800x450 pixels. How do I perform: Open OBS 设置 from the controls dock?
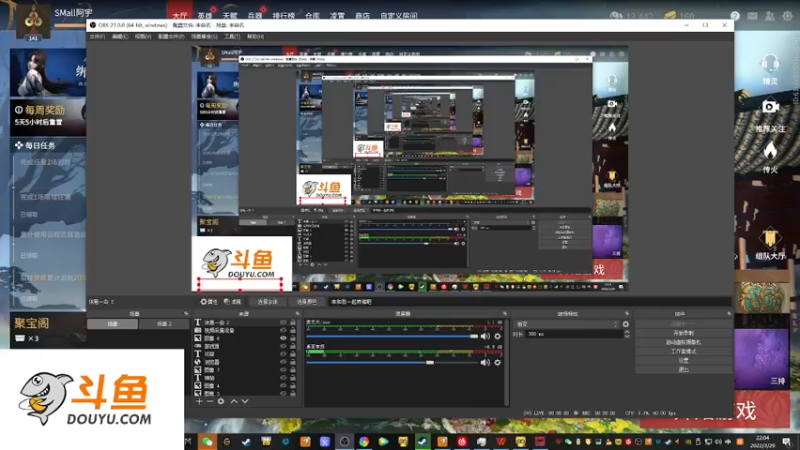(x=683, y=360)
